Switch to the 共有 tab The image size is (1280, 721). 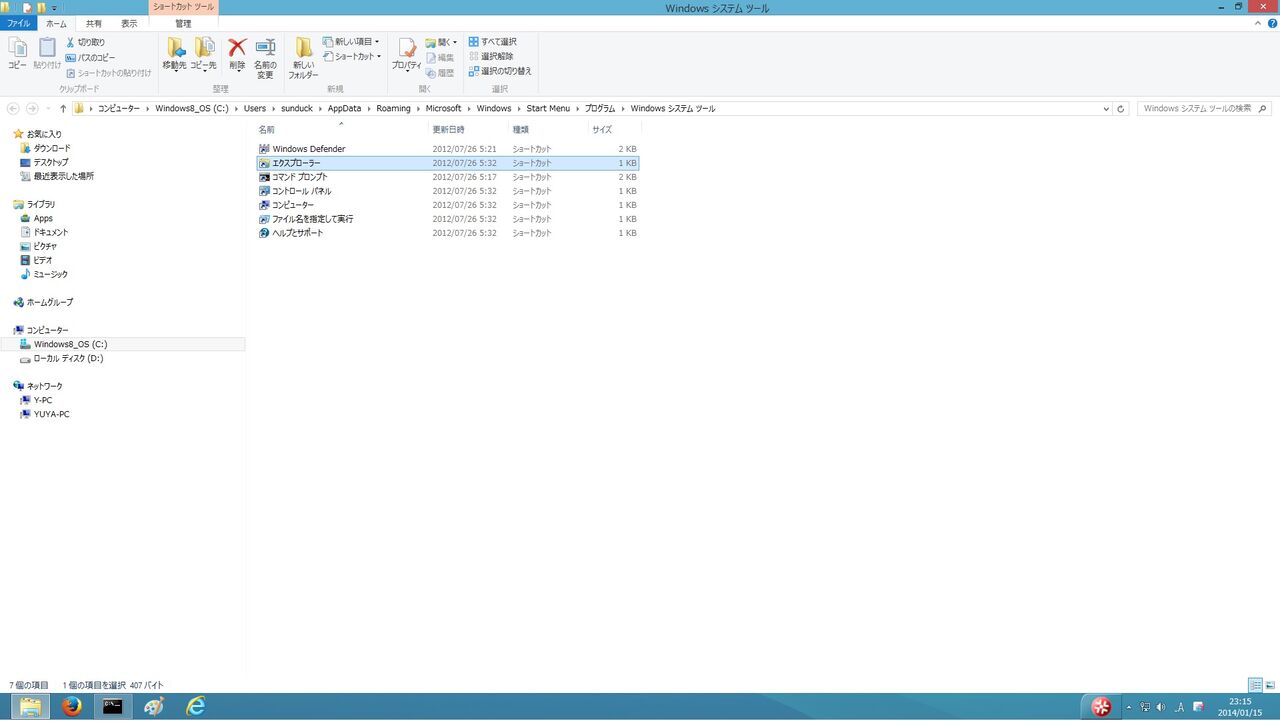click(x=93, y=23)
